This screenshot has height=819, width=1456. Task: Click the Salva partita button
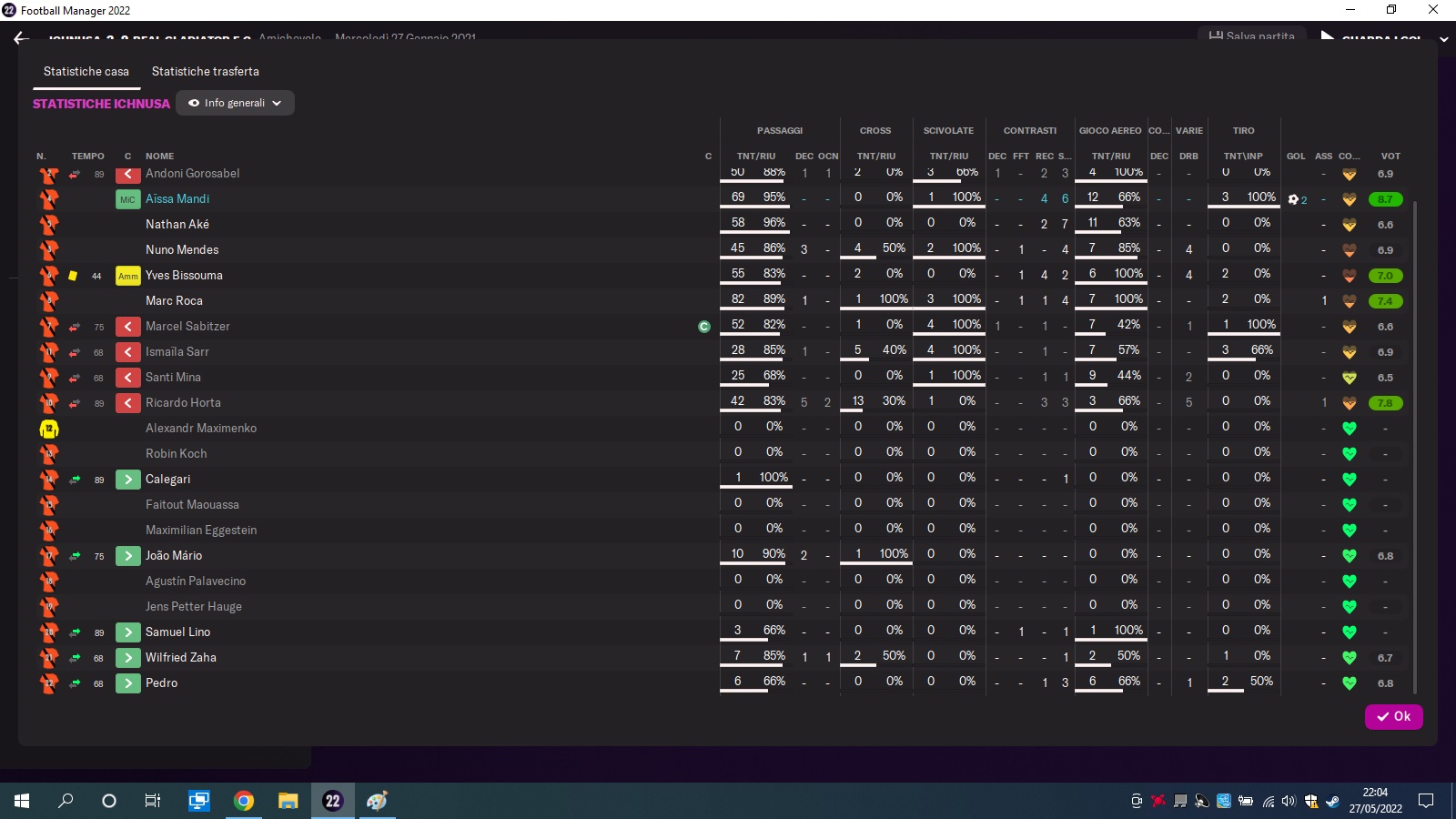click(x=1252, y=36)
